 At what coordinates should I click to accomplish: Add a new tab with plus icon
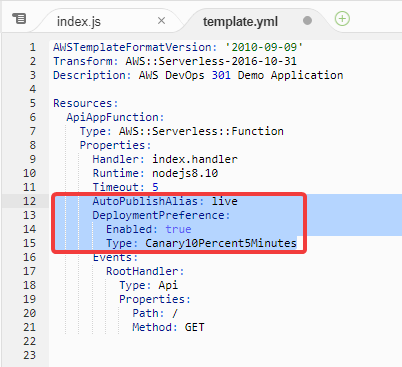click(342, 18)
